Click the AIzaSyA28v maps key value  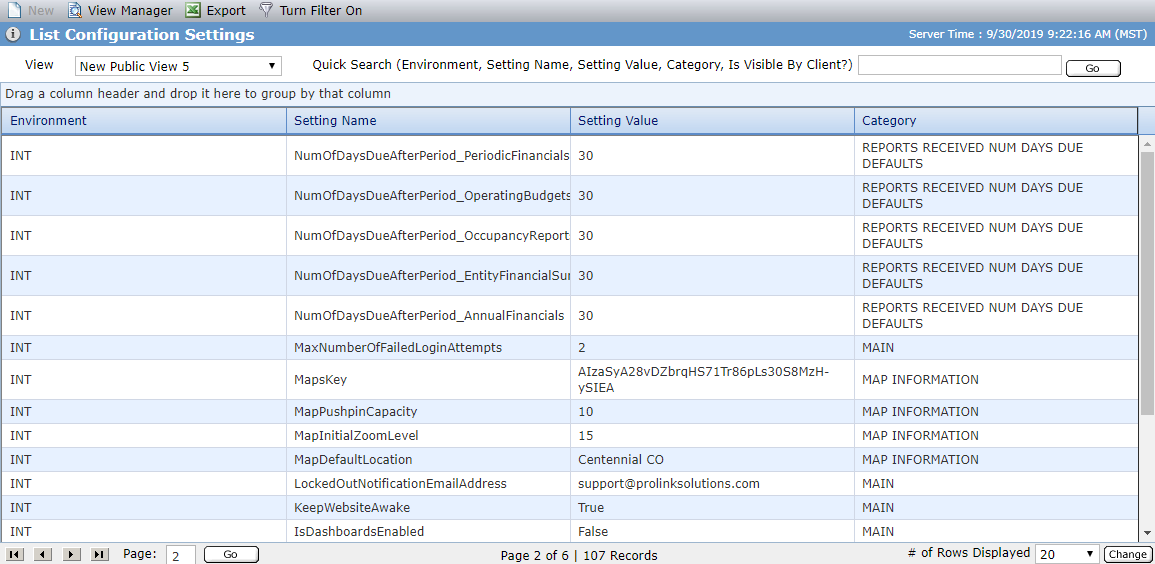coord(703,380)
